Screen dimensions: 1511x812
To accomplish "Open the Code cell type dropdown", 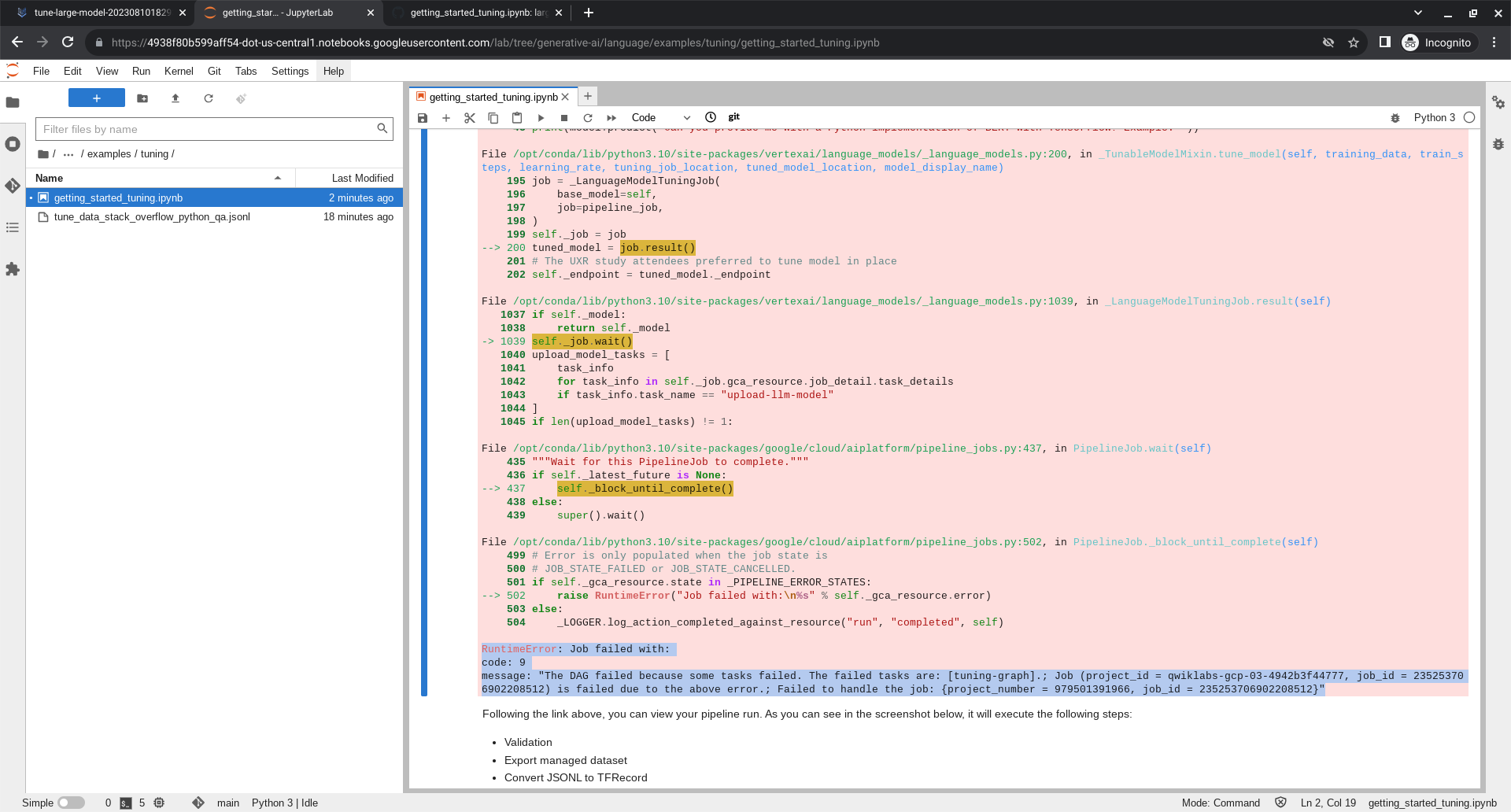I will [661, 117].
